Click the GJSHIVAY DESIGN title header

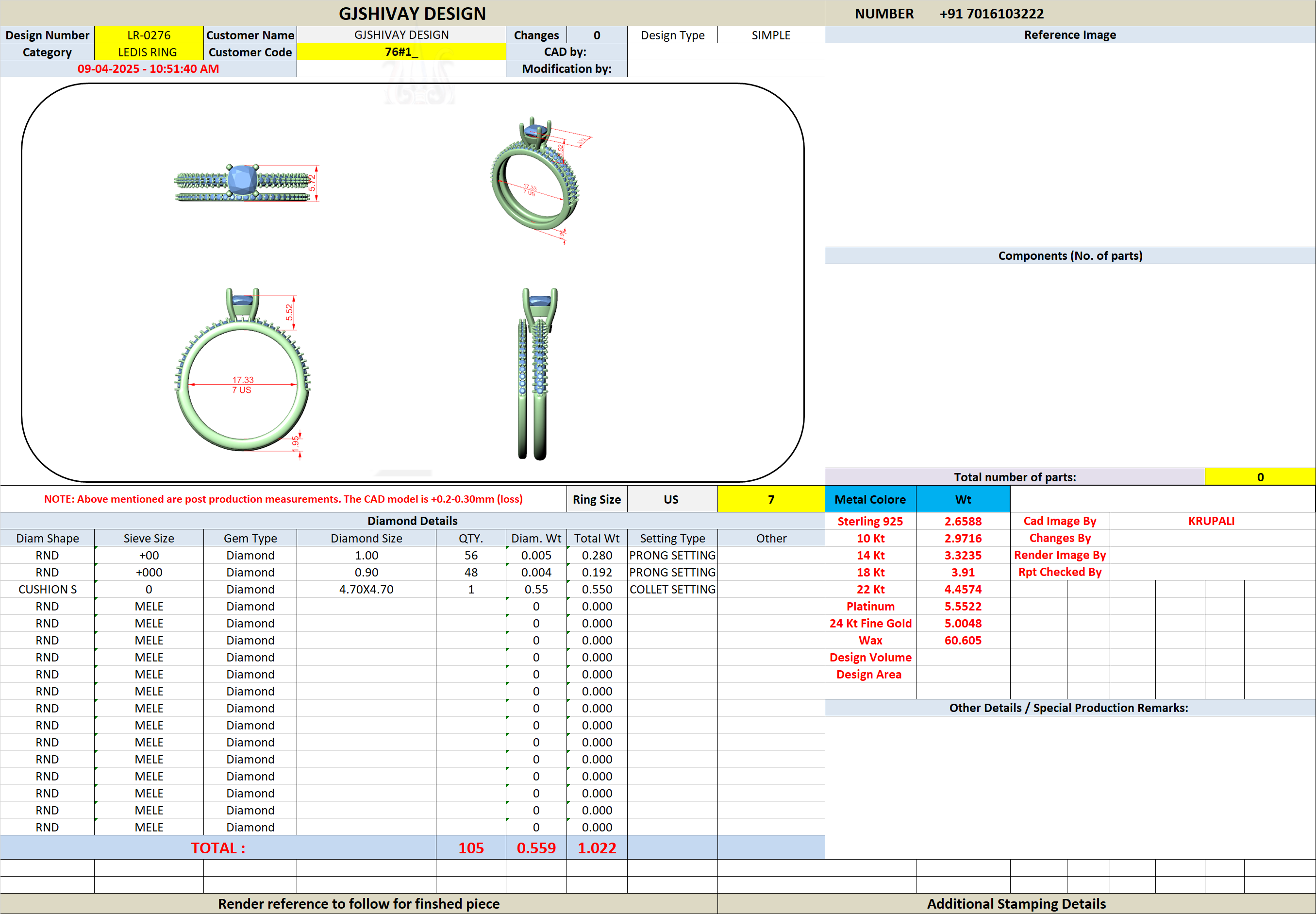click(412, 14)
